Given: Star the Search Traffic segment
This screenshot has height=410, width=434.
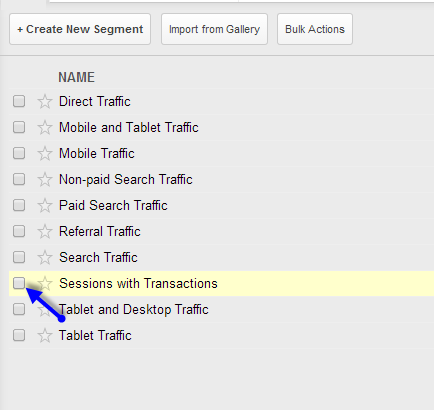Looking at the screenshot, I should click(x=45, y=258).
